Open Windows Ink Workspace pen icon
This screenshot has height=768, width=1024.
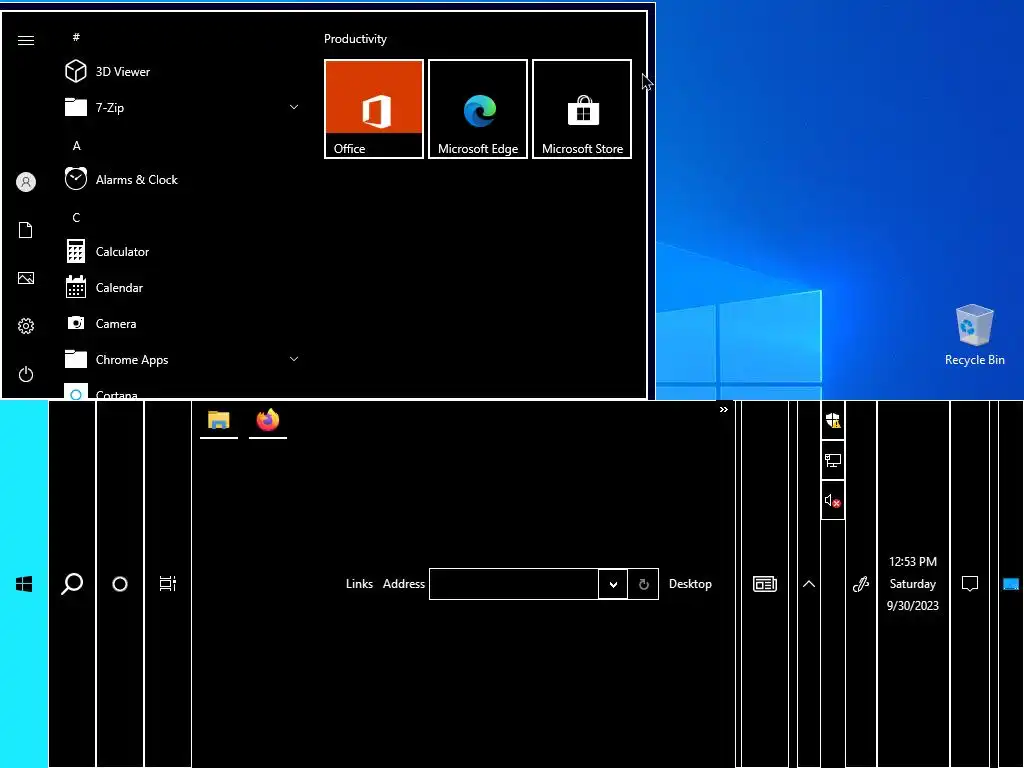pyautogui.click(x=861, y=584)
